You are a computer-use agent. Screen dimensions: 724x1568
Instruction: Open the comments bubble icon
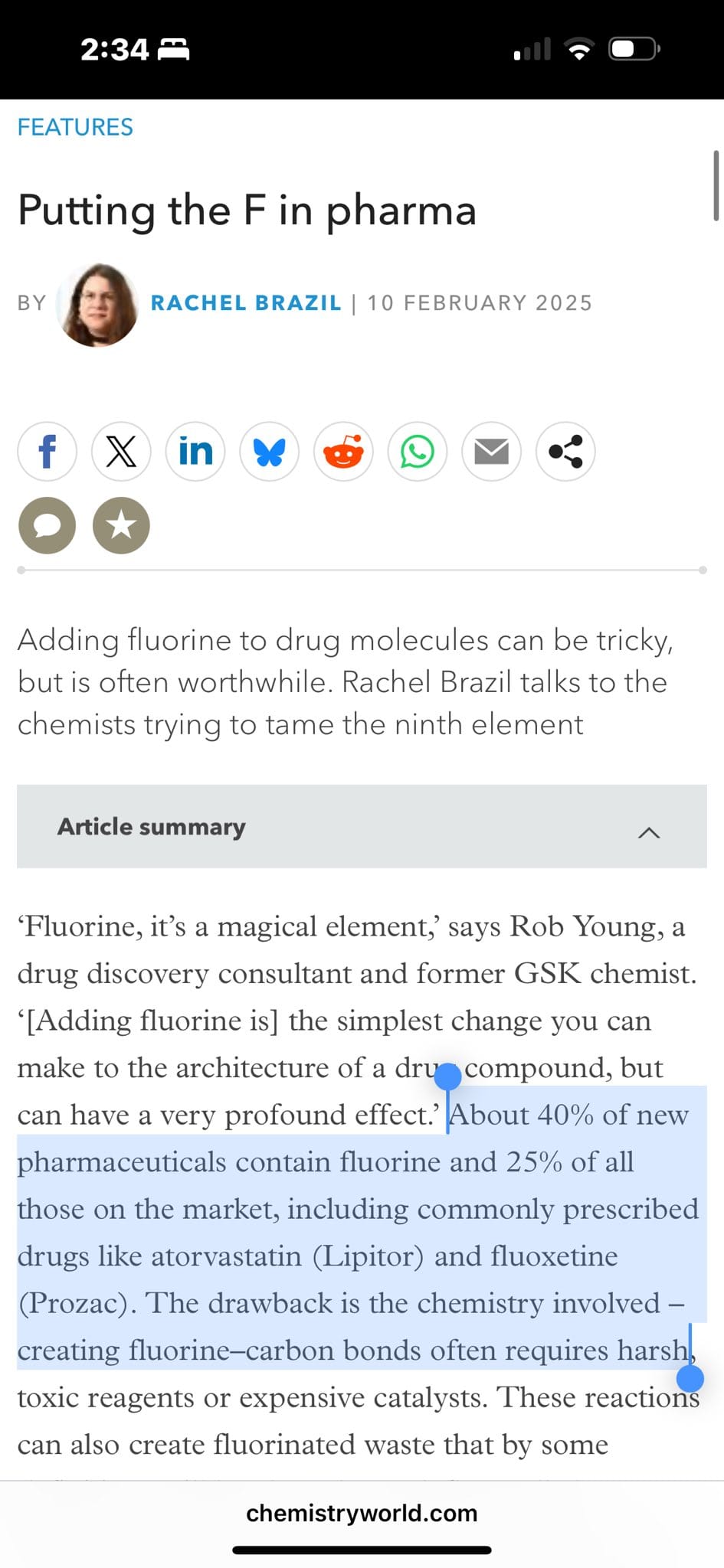click(x=47, y=525)
